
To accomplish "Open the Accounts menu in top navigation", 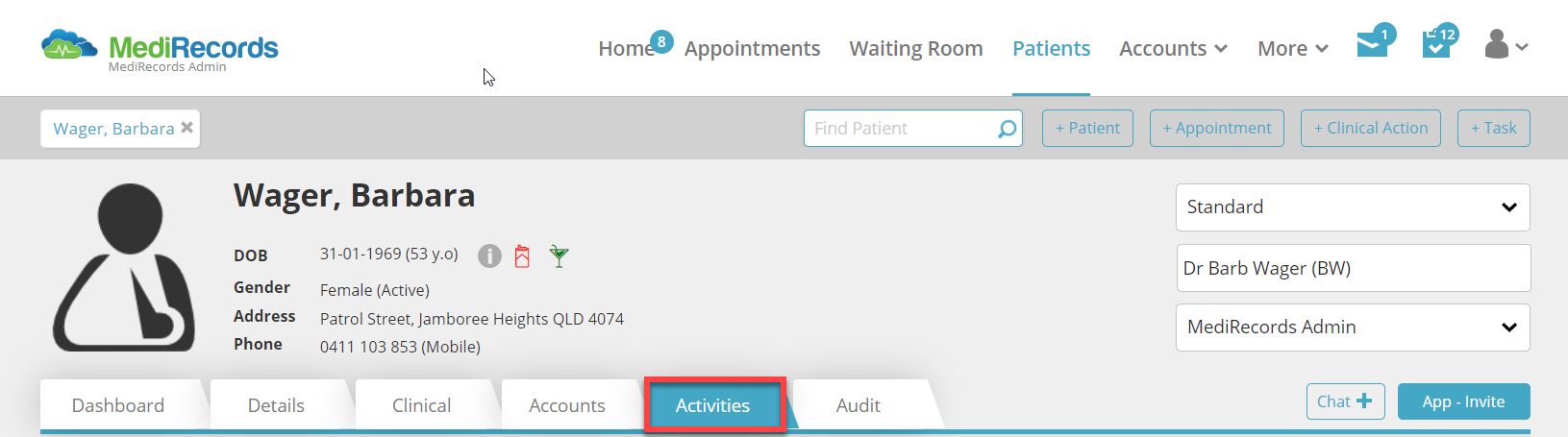I will point(1173,48).
